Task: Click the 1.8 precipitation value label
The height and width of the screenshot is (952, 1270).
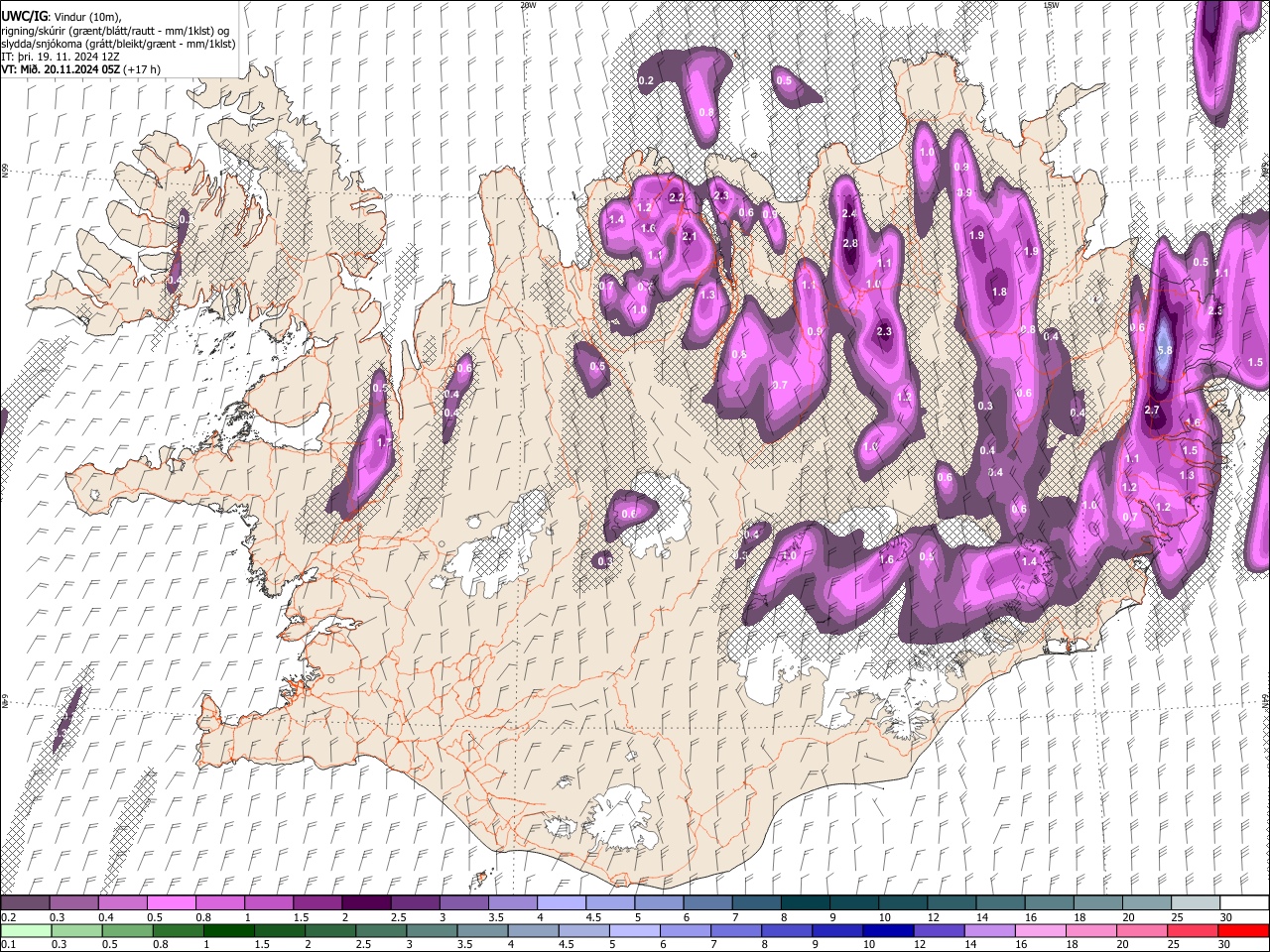Action: 999,292
